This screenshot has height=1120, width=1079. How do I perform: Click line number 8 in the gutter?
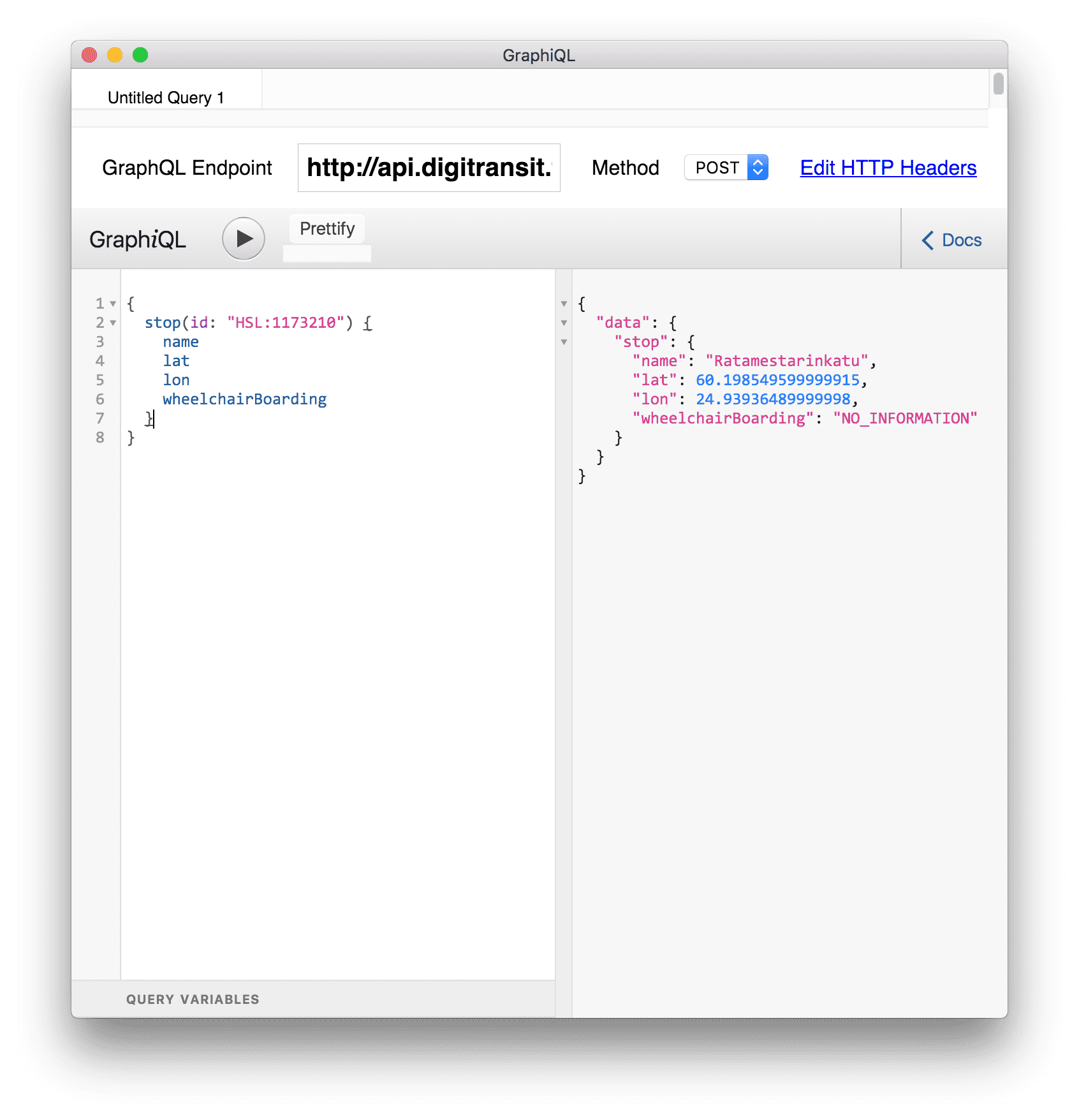100,438
